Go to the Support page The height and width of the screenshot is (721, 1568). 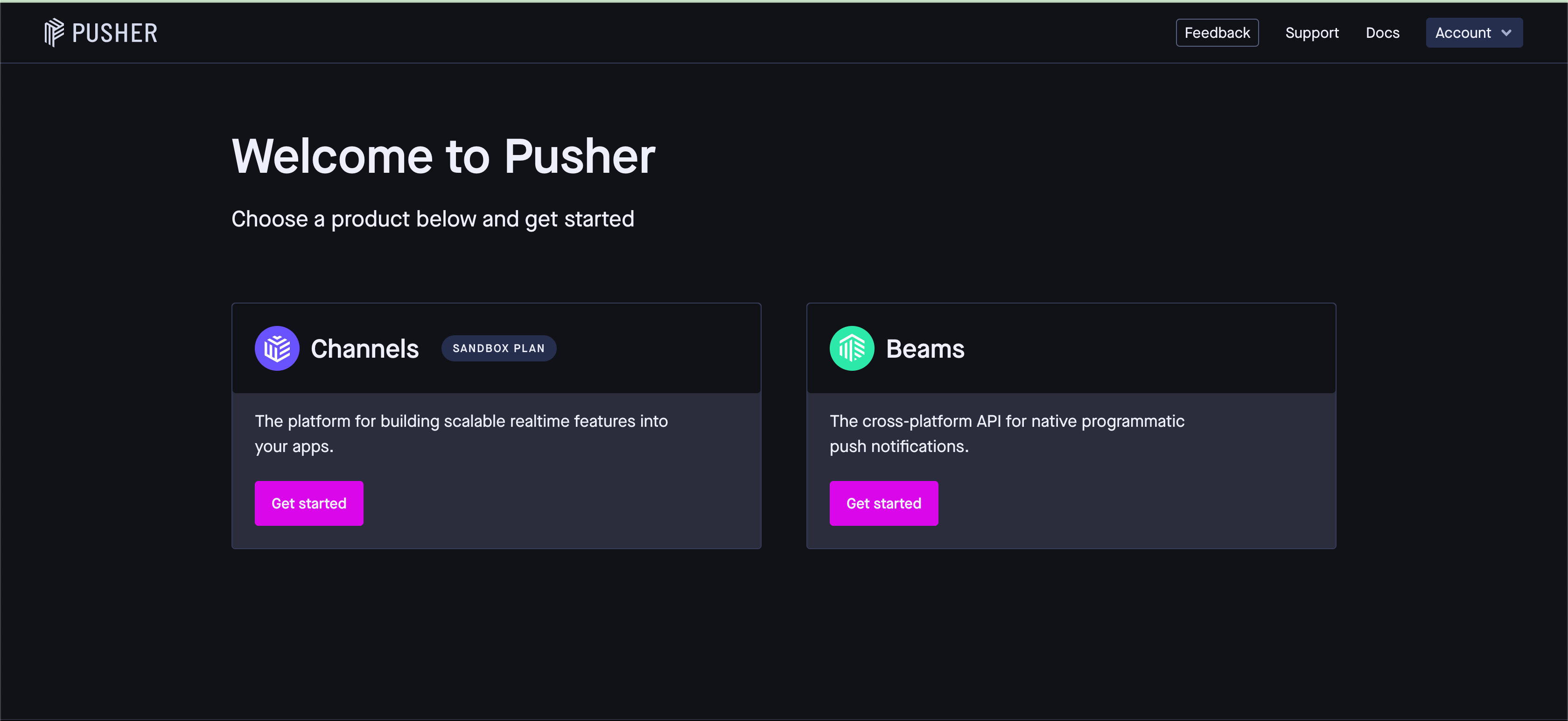click(1312, 33)
